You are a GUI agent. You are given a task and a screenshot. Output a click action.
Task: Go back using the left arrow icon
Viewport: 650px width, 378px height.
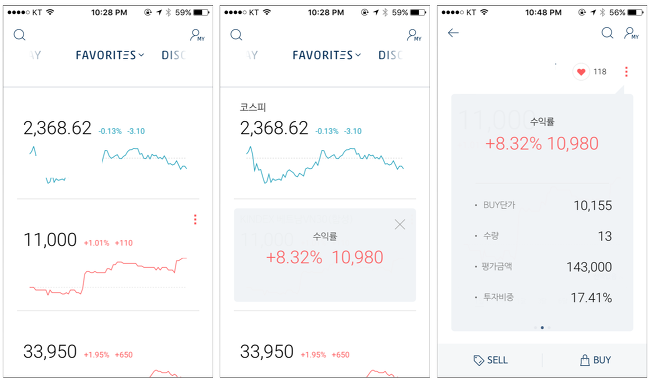coord(453,33)
